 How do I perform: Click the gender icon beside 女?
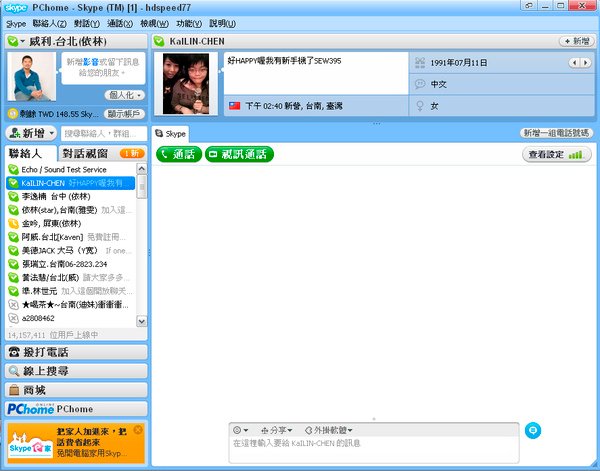click(x=420, y=106)
